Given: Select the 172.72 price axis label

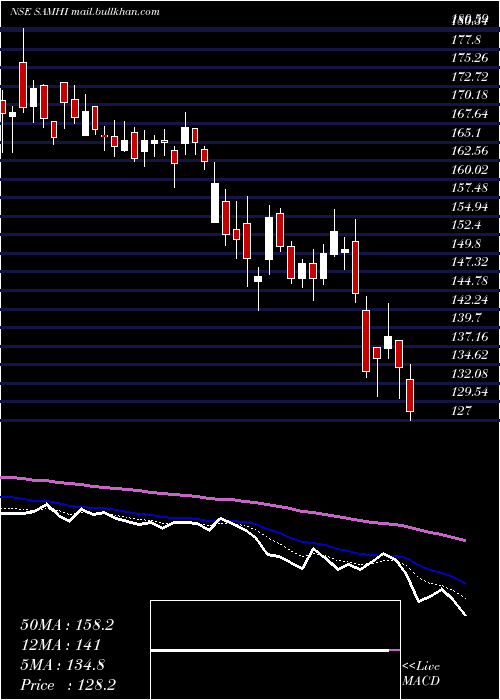Looking at the screenshot, I should point(470,77).
